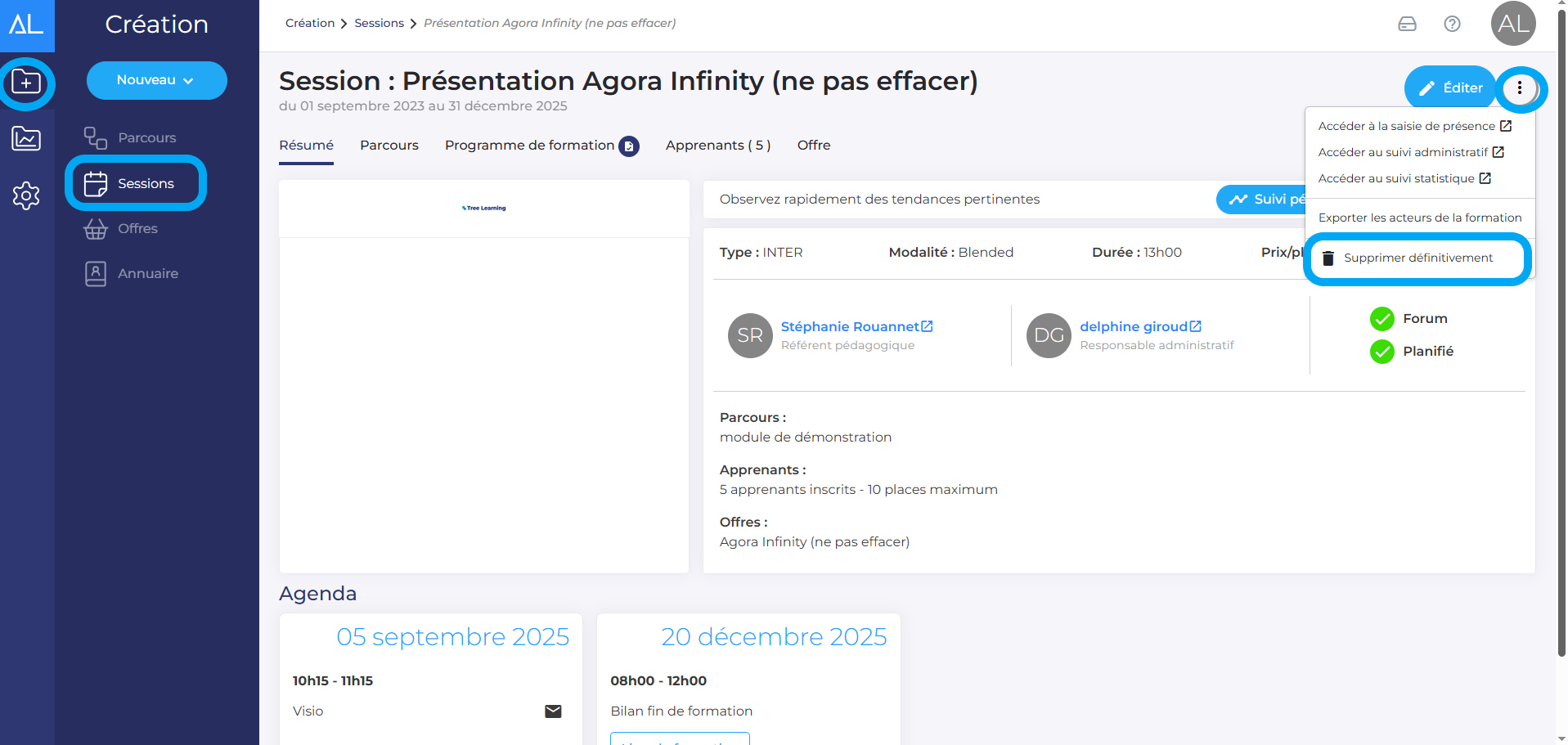Viewport: 1568px width, 745px height.
Task: Click the Sessions breadcrumb link
Action: 379,23
